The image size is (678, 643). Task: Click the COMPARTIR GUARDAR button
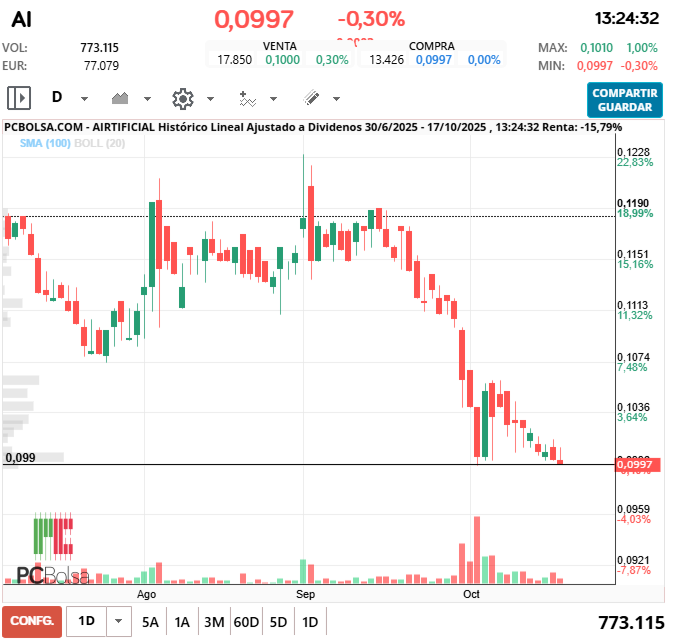(x=624, y=99)
